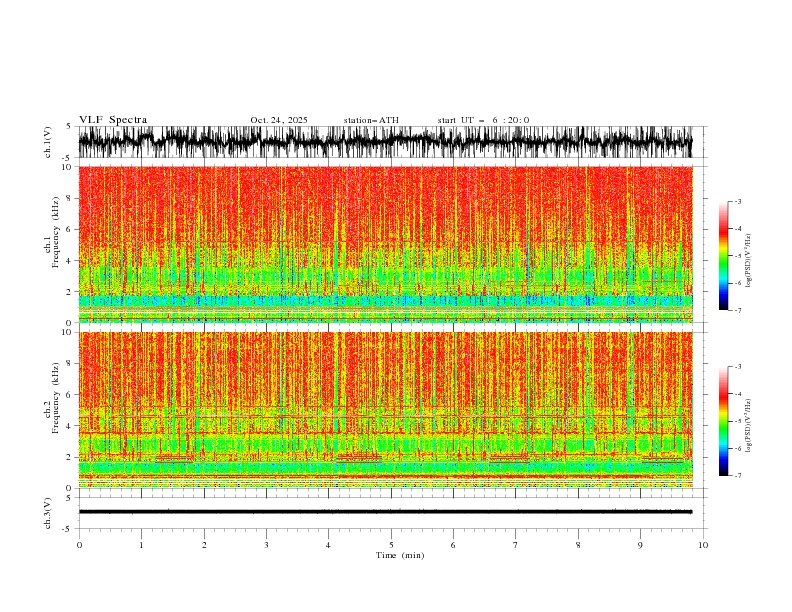Click the date 'Oct. 24, 2025'
The width and height of the screenshot is (792, 612).
279,120
